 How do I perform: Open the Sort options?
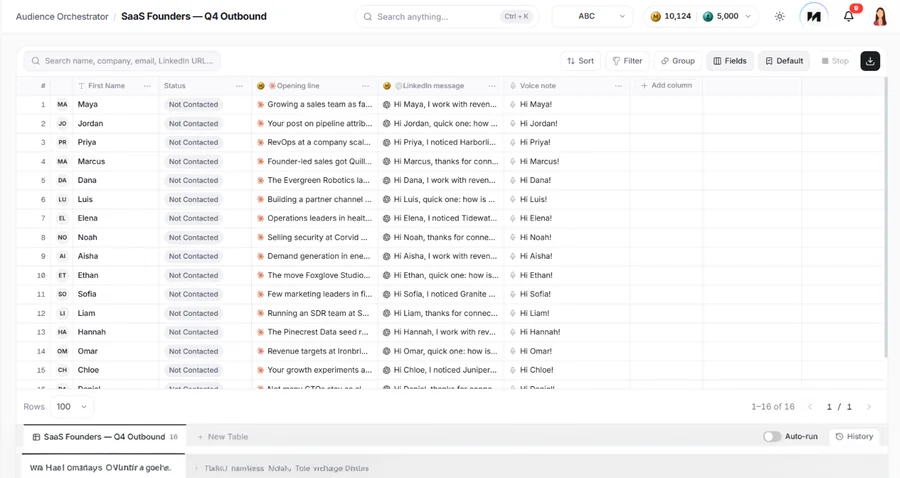(580, 61)
